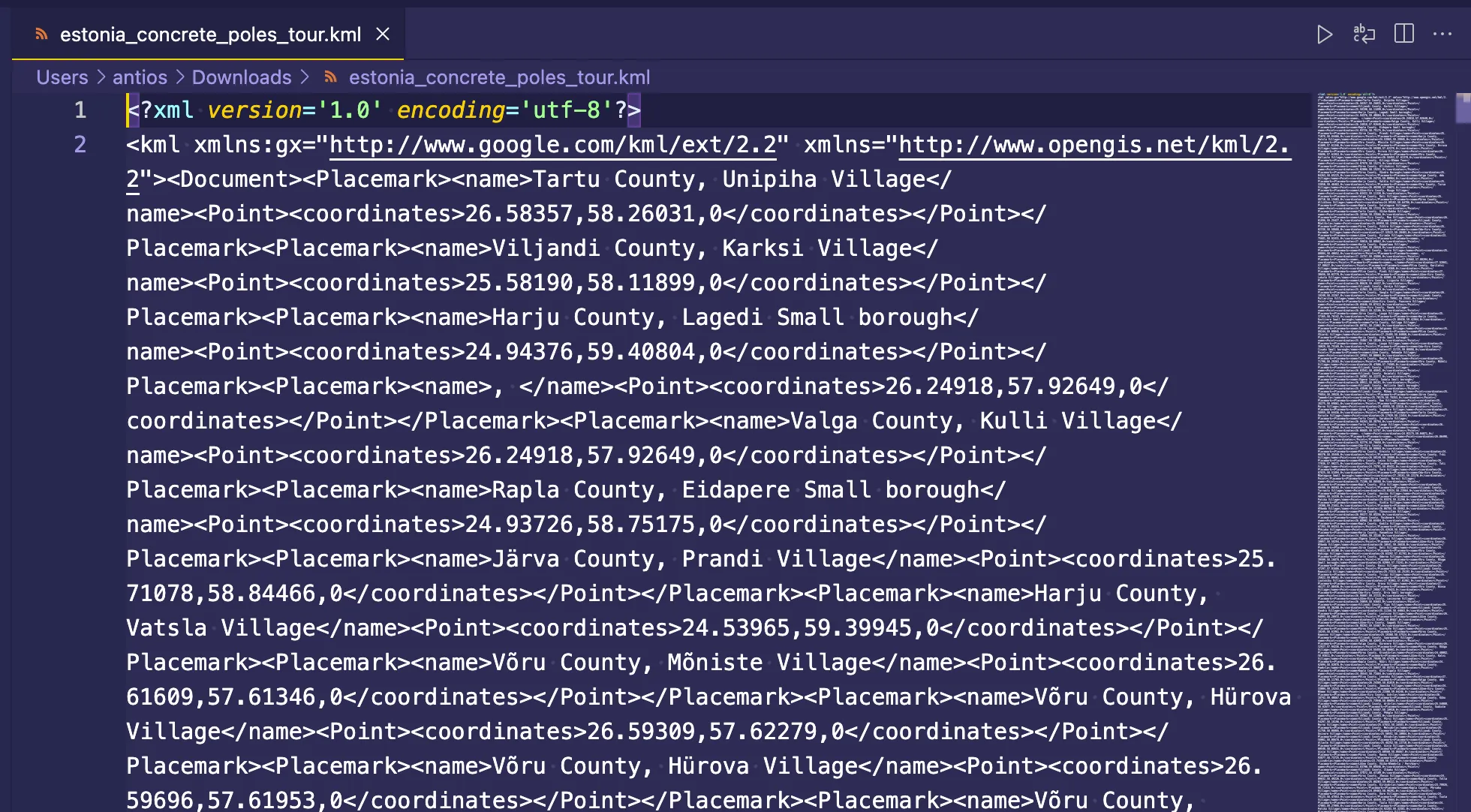Click the Run play icon in the editor toolbar
Image resolution: width=1471 pixels, height=812 pixels.
click(1325, 35)
